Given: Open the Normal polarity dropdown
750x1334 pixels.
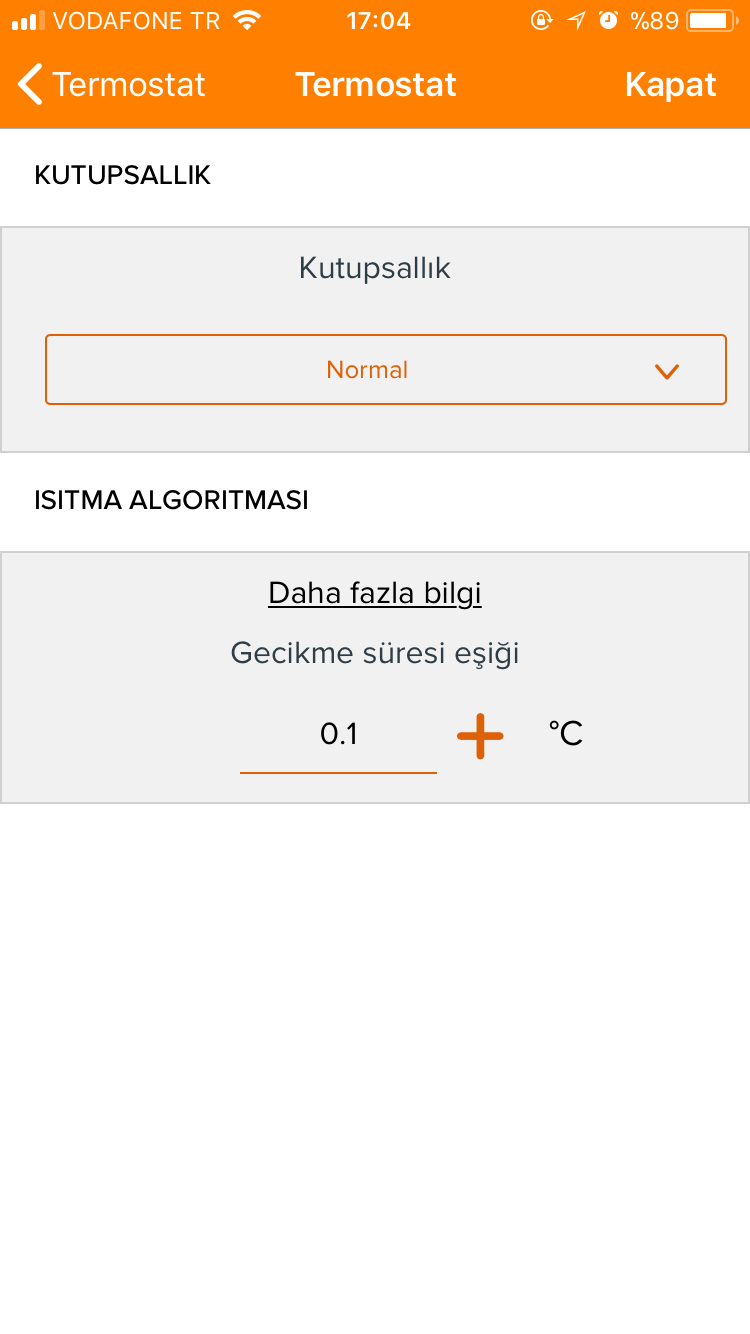Looking at the screenshot, I should pyautogui.click(x=386, y=370).
